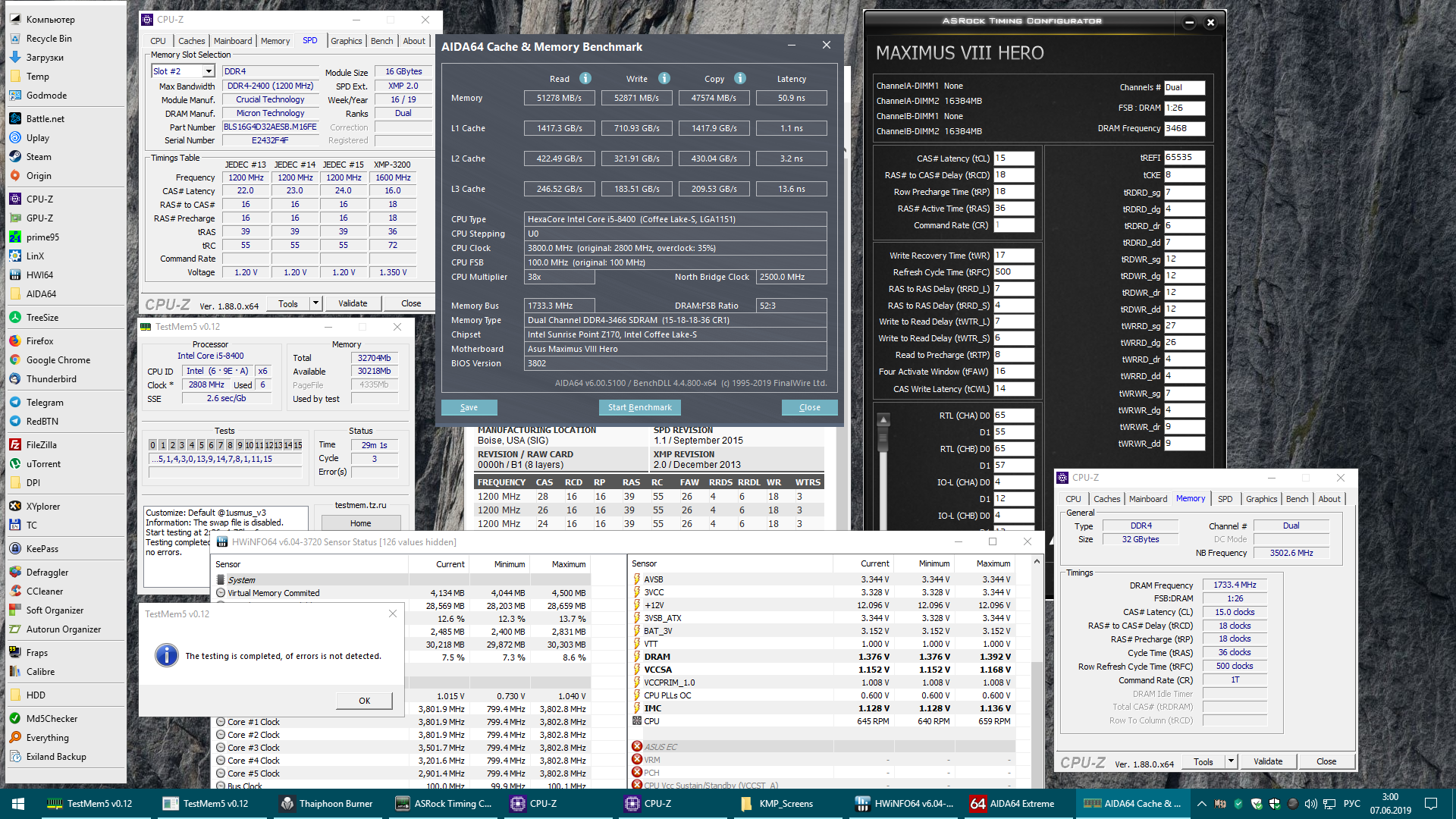Viewport: 1456px width, 819px height.
Task: Toggle test number 0 box in TestMem5
Action: pos(153,445)
